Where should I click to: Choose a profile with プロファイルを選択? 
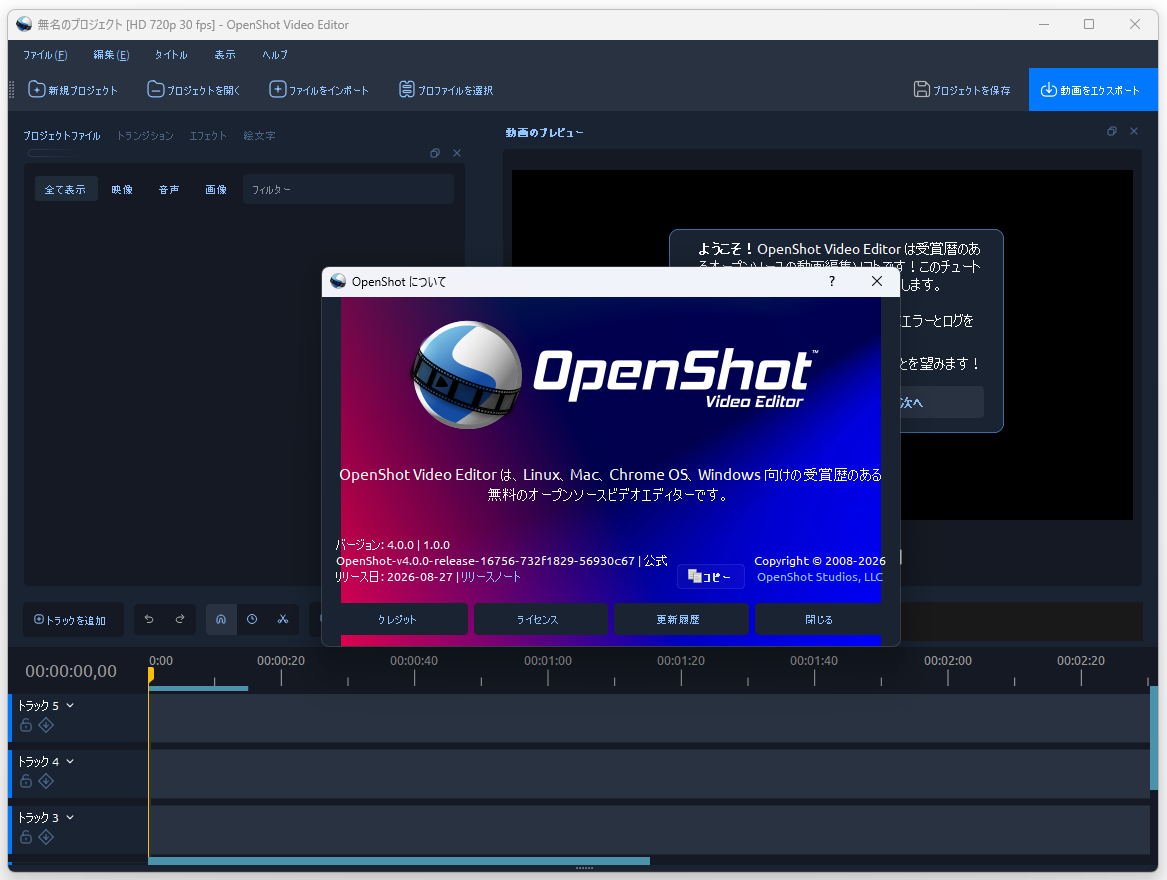pos(446,90)
